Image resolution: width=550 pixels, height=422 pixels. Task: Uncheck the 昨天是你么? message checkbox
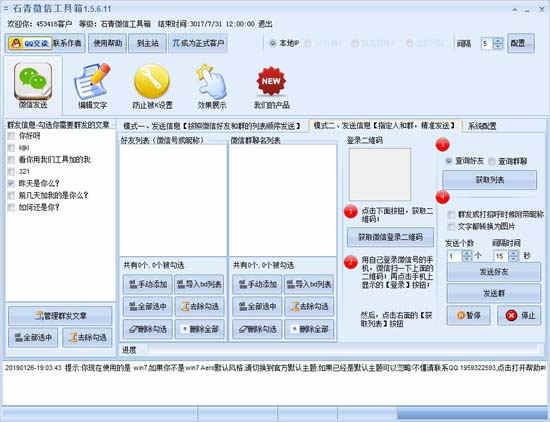coord(12,183)
